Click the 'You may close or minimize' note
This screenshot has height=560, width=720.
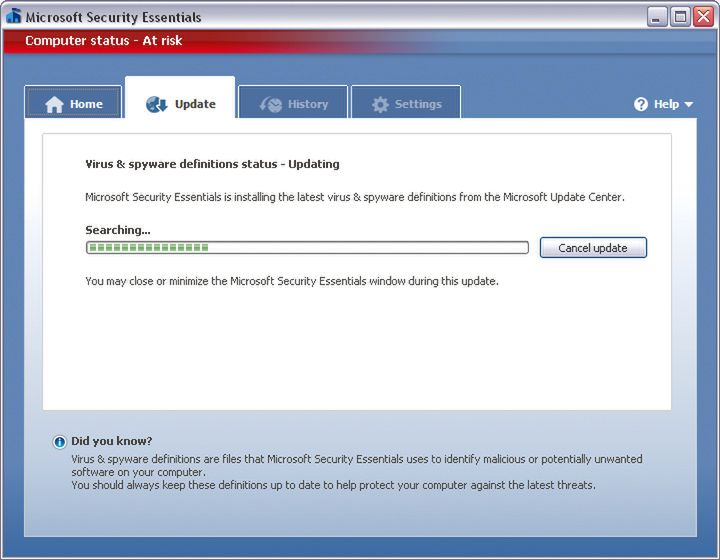(292, 281)
